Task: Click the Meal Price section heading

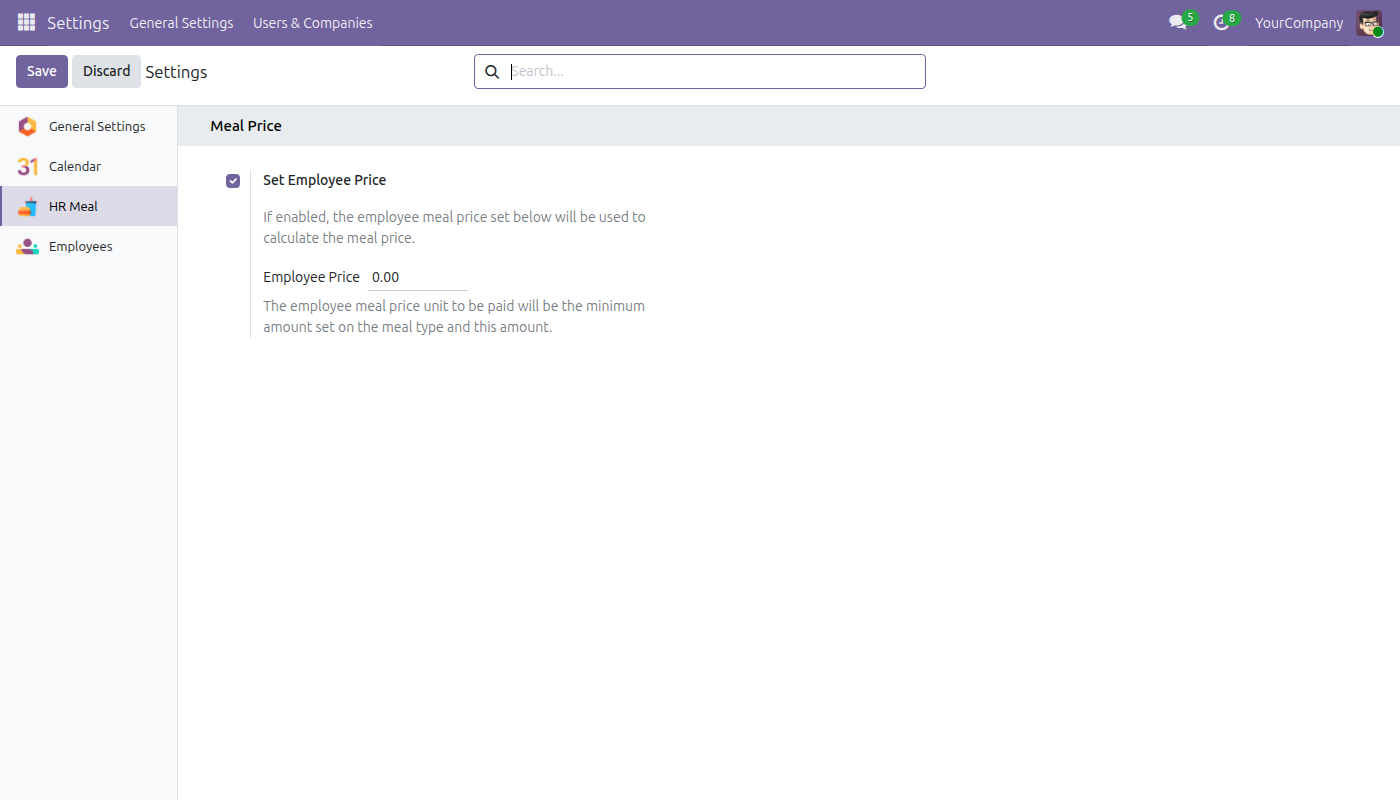Action: (246, 126)
